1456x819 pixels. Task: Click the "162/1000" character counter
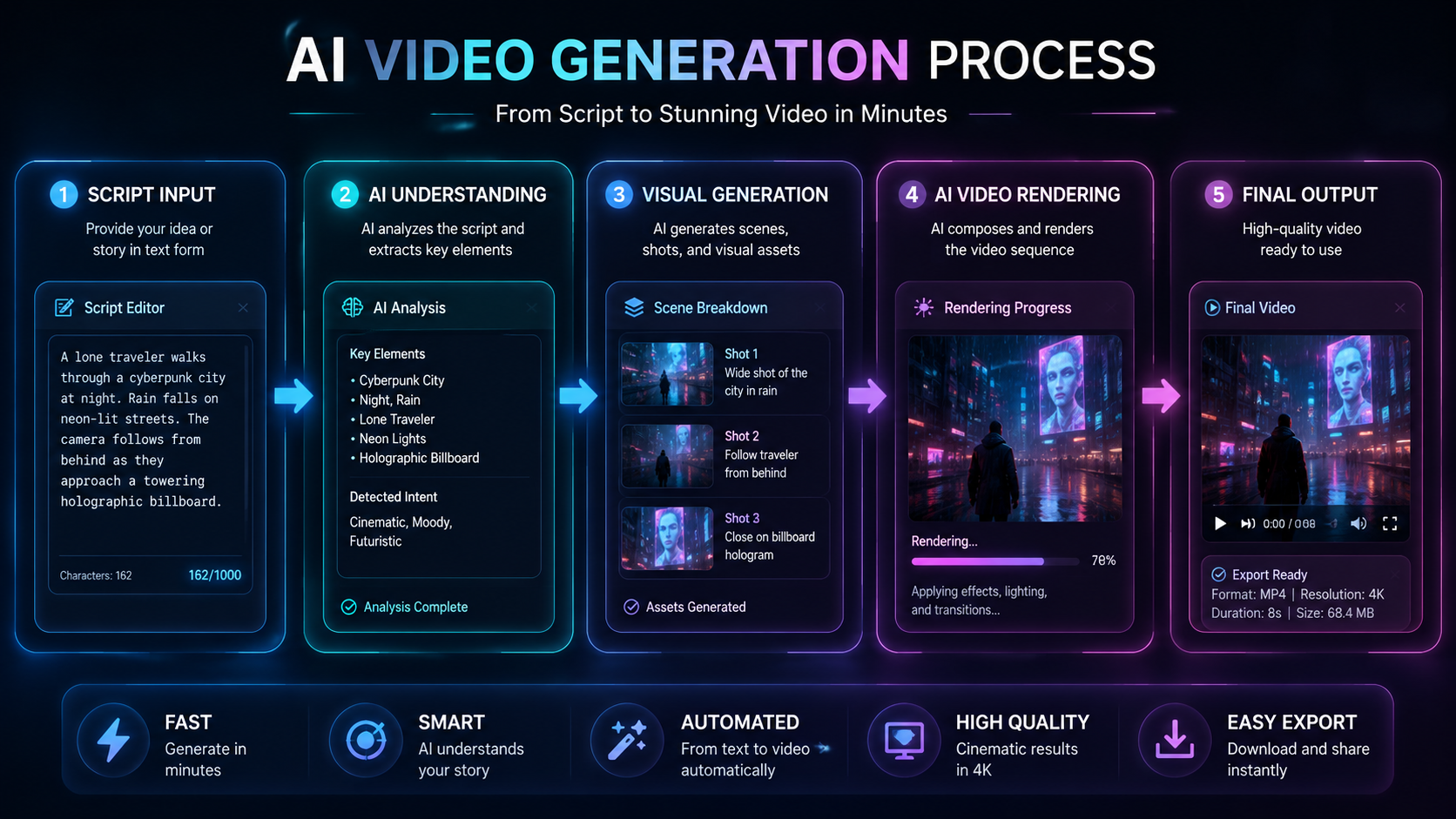pyautogui.click(x=214, y=575)
